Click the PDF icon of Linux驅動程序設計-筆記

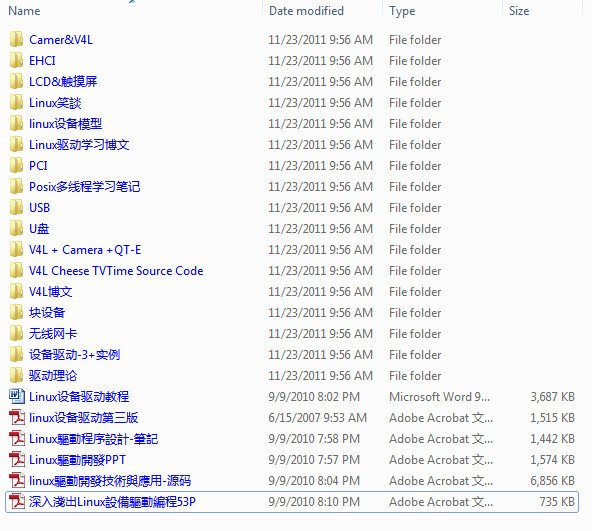tap(17, 438)
